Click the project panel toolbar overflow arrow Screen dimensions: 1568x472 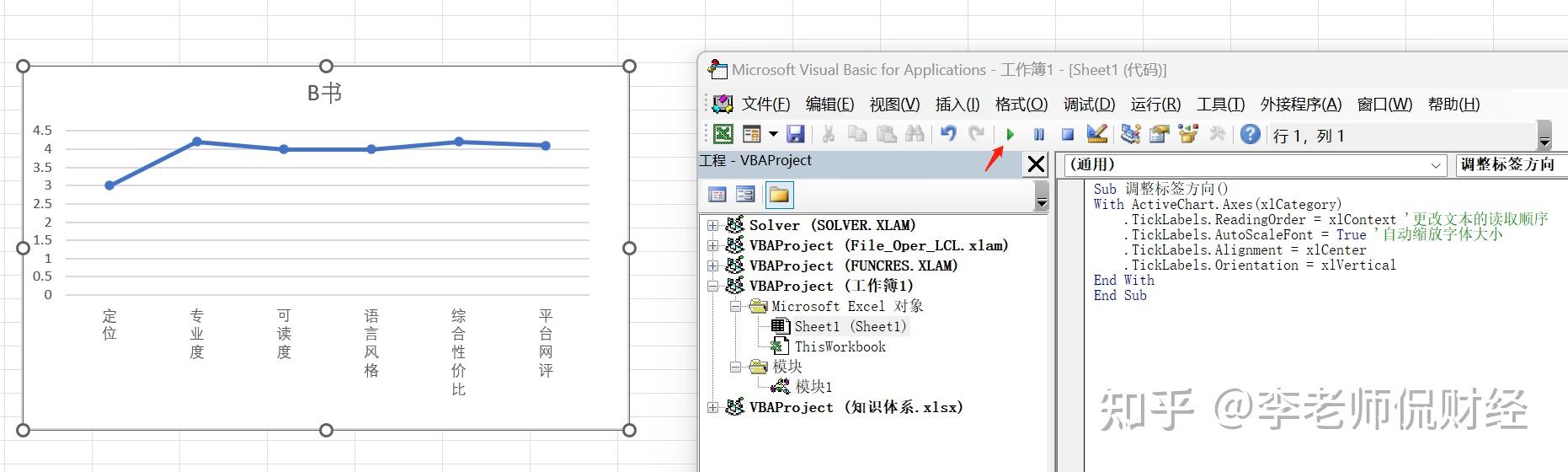[1042, 196]
